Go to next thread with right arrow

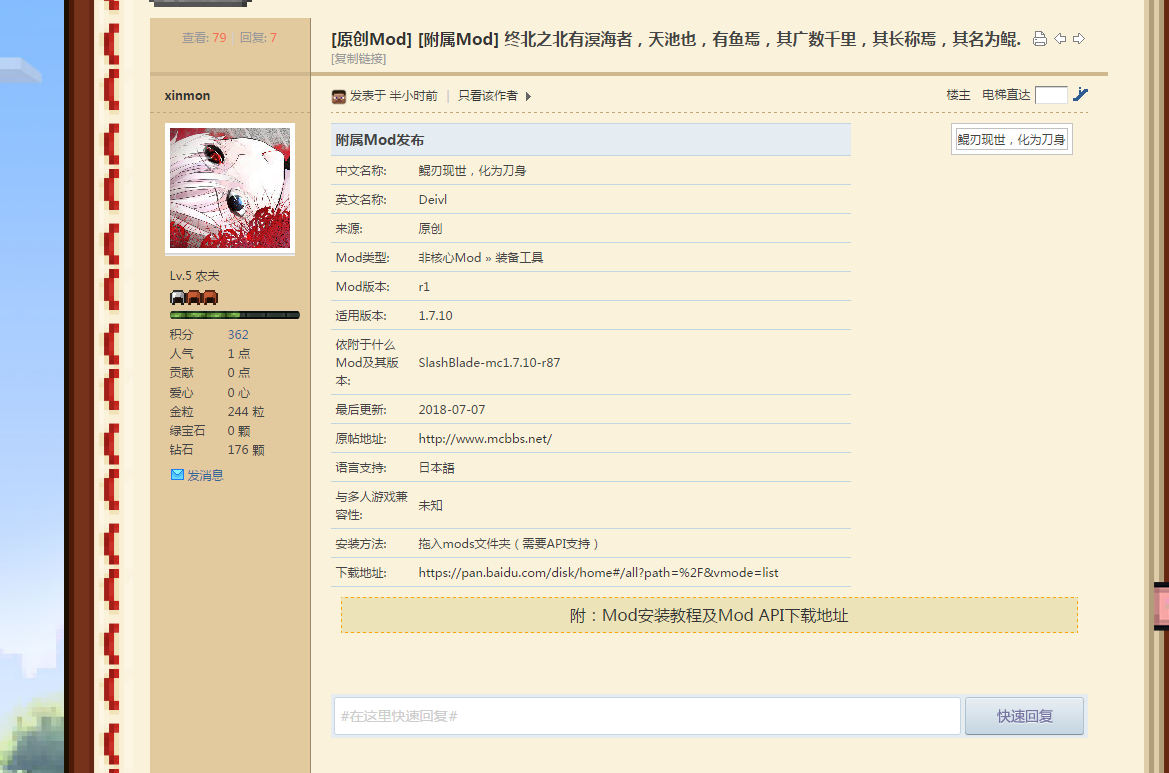tap(1079, 39)
